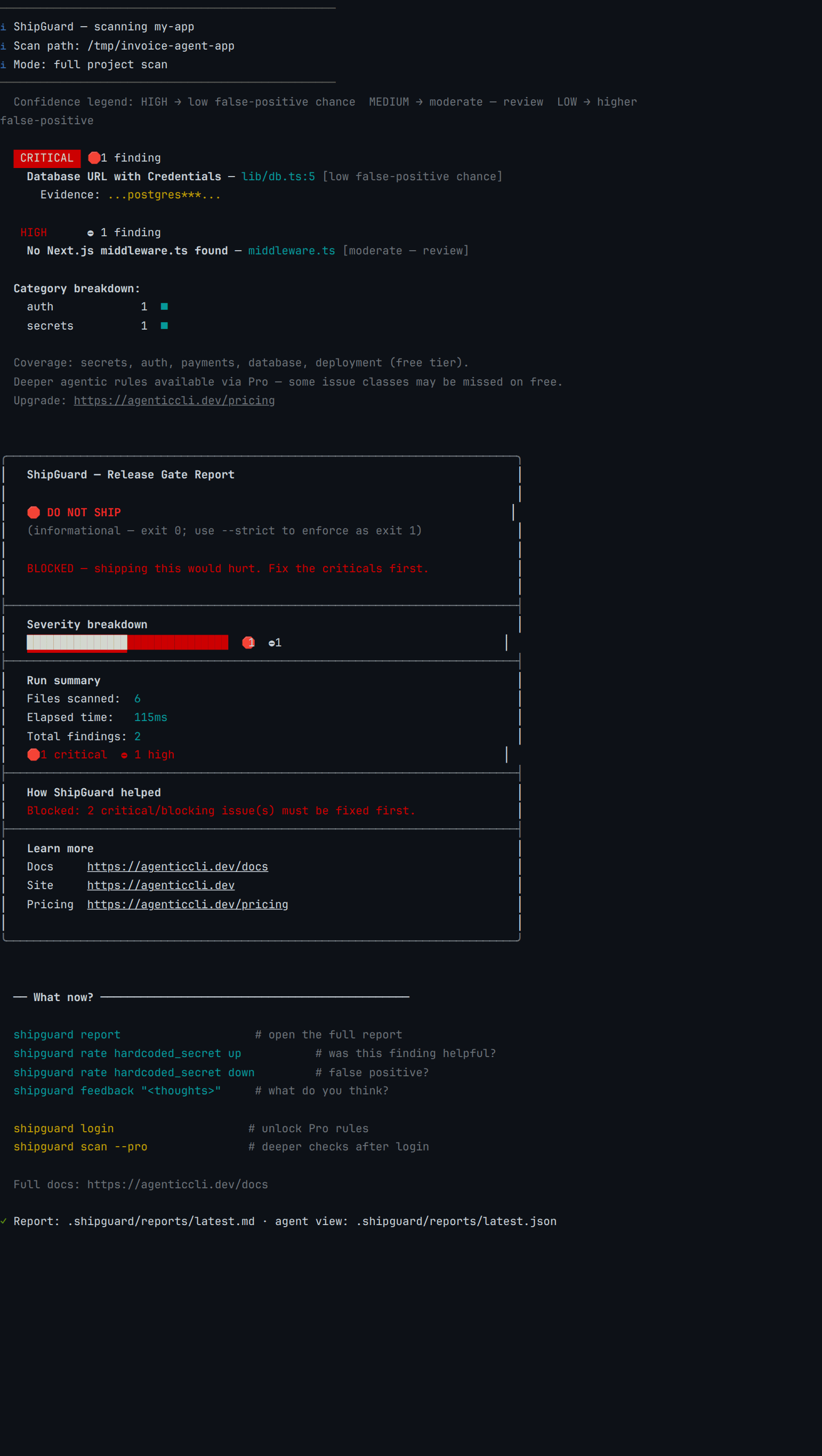Click 'ShipGuard — Release Gate Report' title
Viewport: 822px width, 1456px height.
pos(131,474)
